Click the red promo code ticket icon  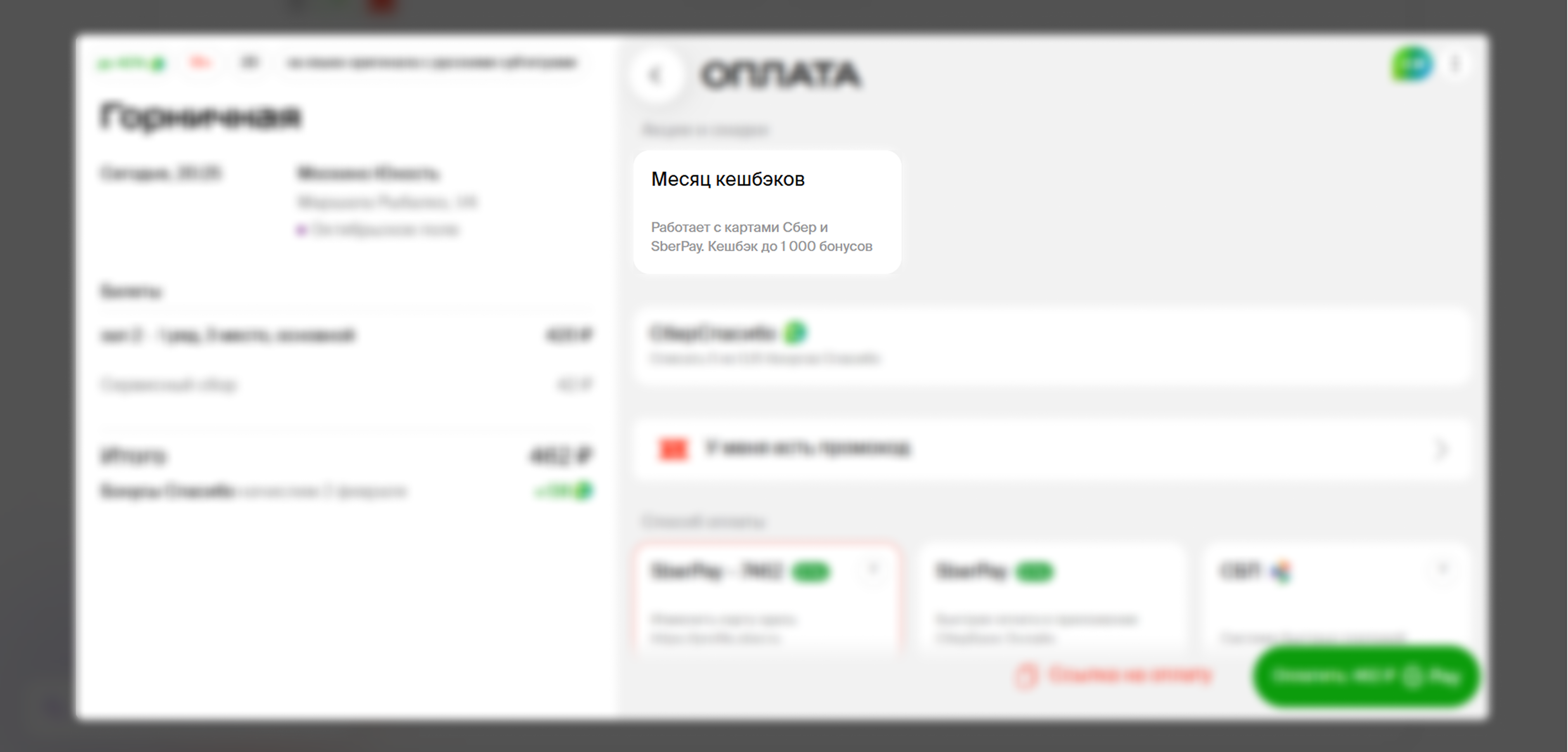coord(673,449)
